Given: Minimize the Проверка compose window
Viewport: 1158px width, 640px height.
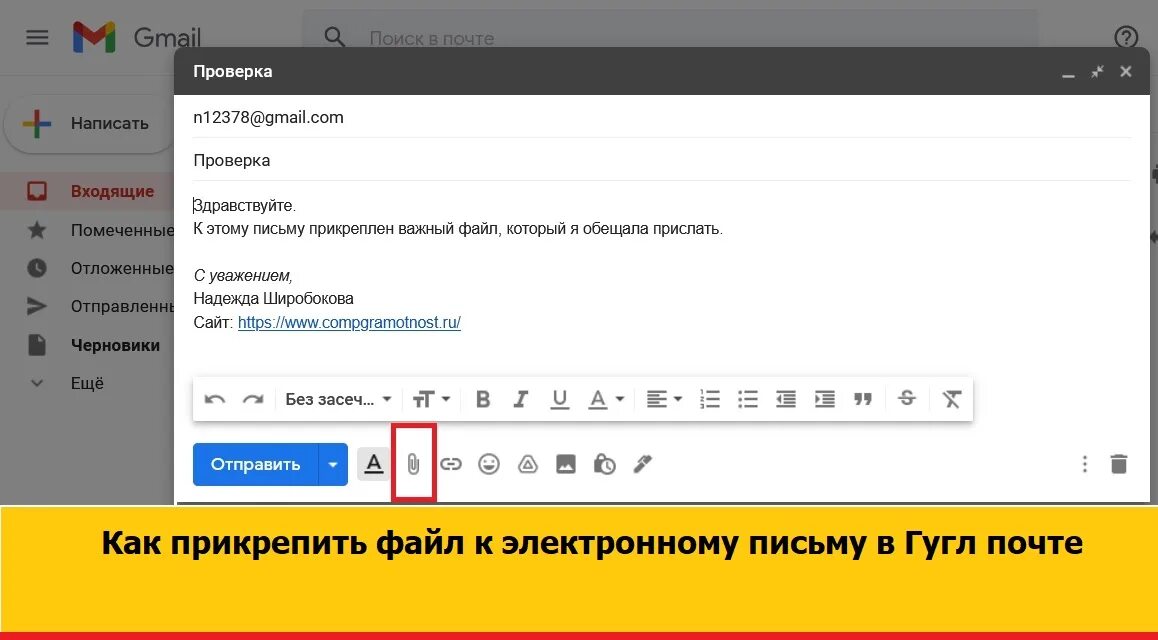Looking at the screenshot, I should click(x=1068, y=73).
